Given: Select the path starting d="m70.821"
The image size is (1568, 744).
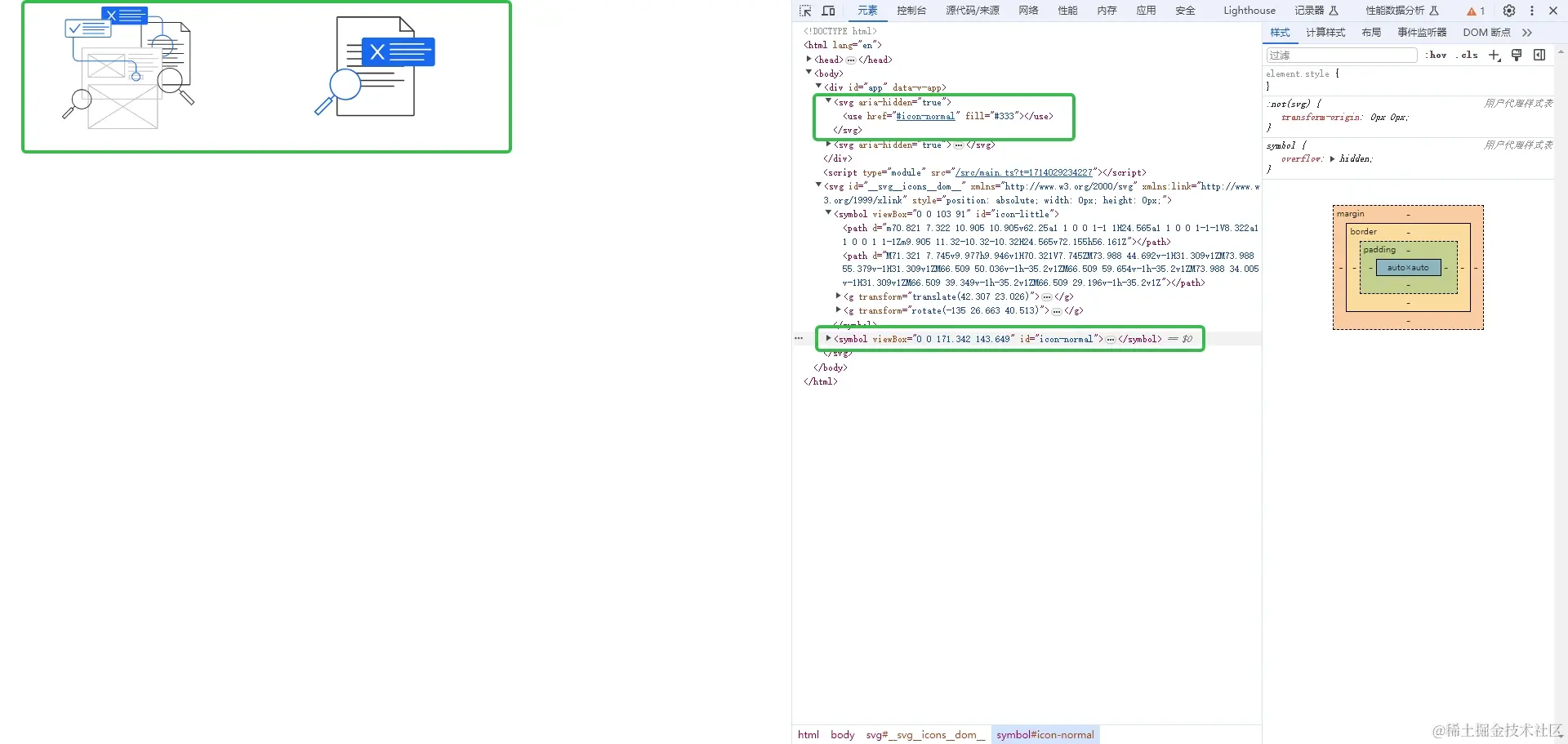Looking at the screenshot, I should click(1050, 235).
